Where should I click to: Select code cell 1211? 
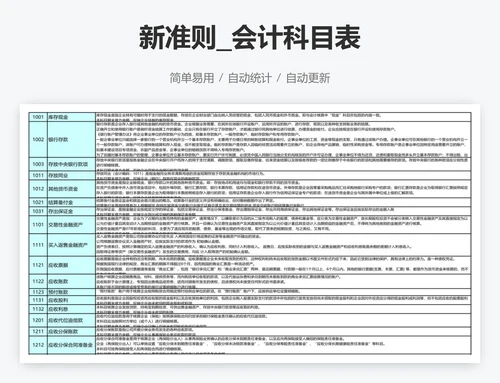[38, 332]
